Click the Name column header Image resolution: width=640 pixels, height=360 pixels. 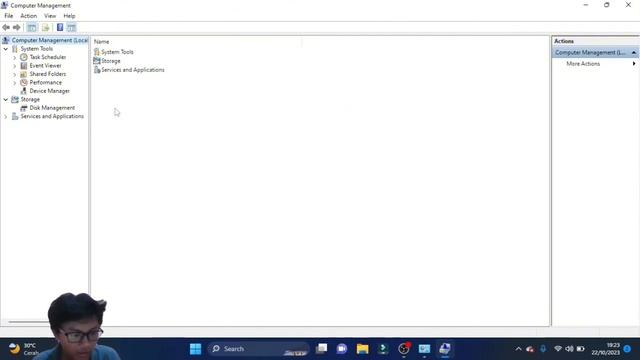101,42
